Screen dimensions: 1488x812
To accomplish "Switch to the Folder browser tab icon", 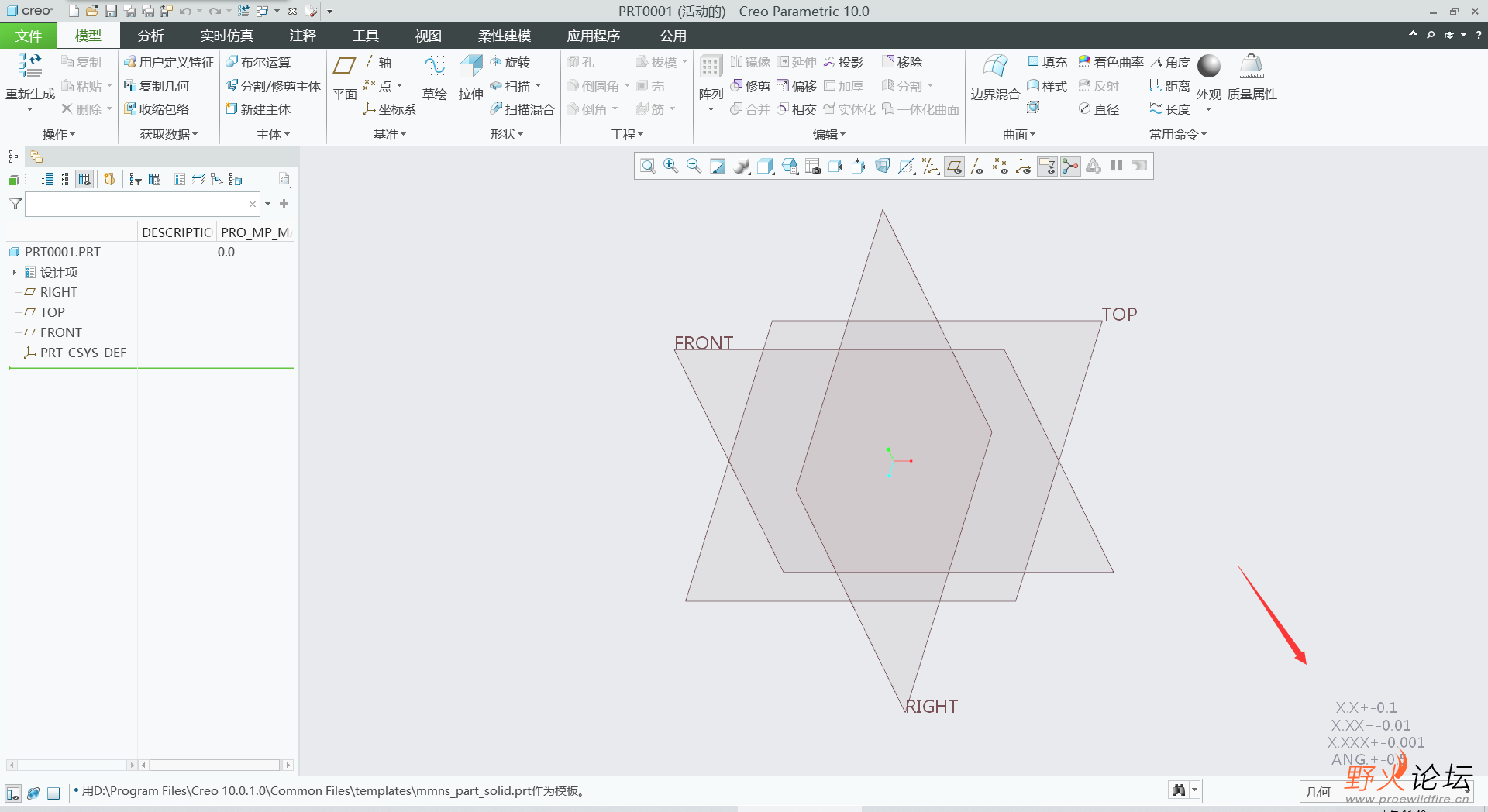I will coord(36,157).
